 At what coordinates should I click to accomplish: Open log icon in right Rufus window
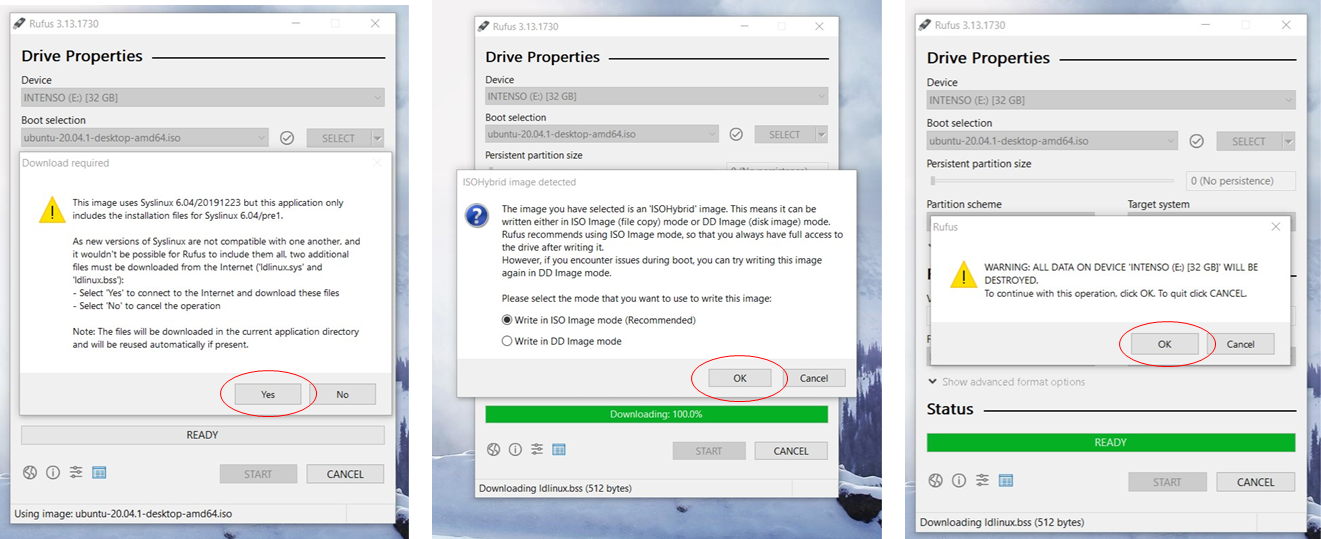coord(1004,481)
